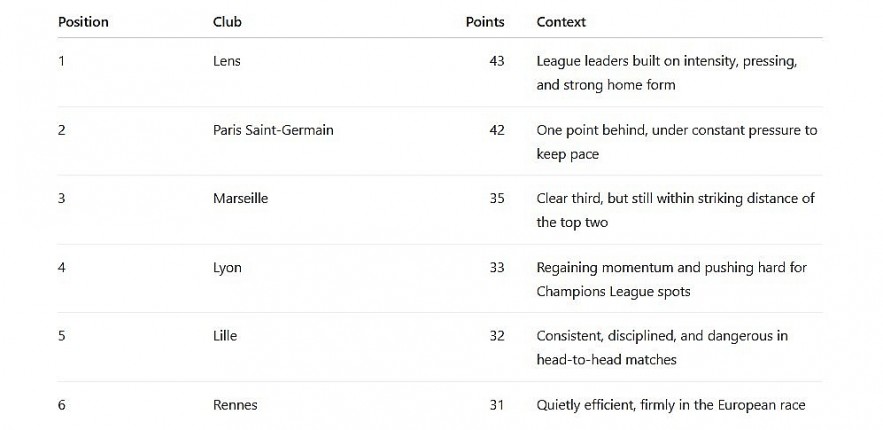Click the Paris Saint-Germain club name

[x=273, y=130]
